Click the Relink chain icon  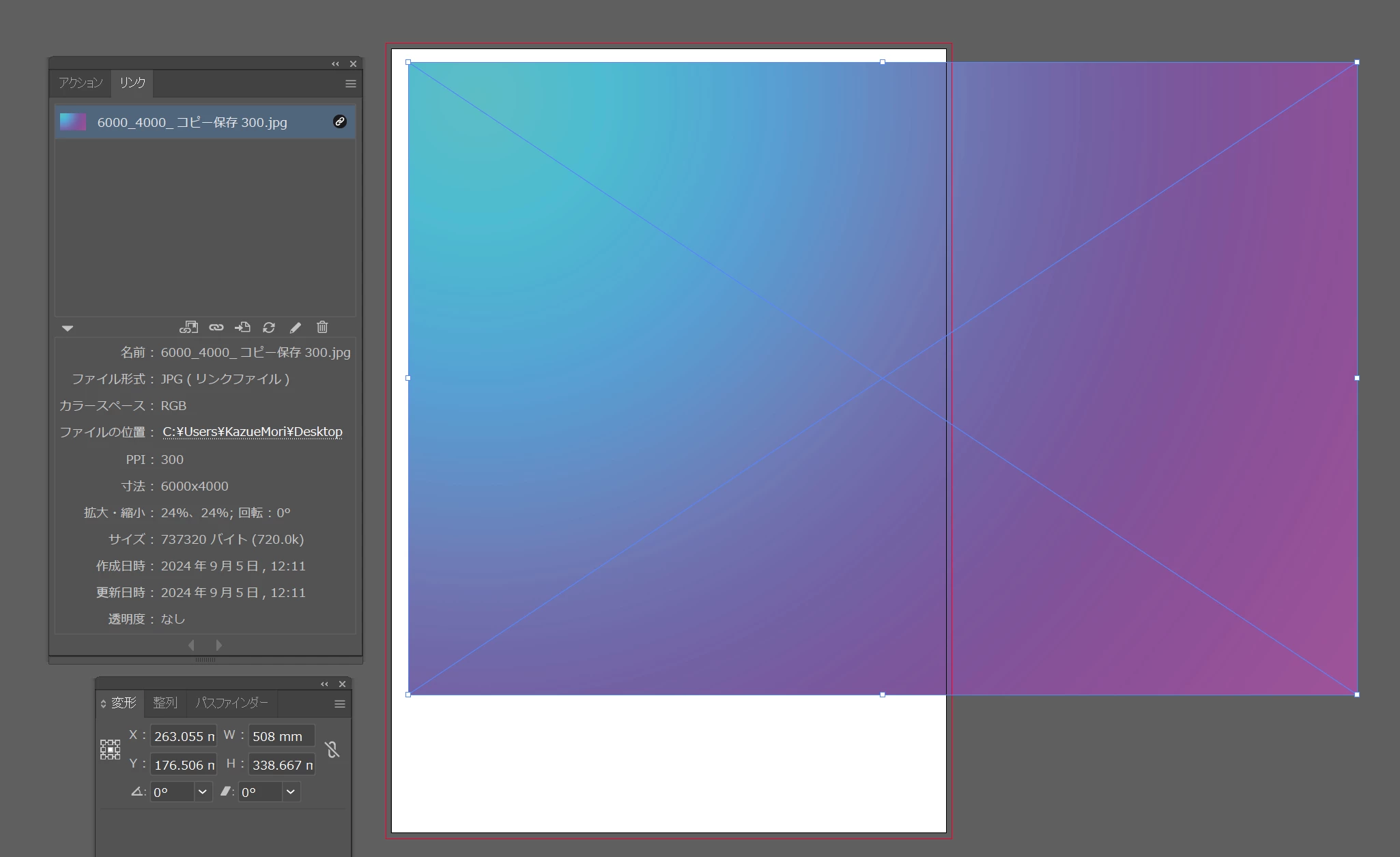pos(216,328)
